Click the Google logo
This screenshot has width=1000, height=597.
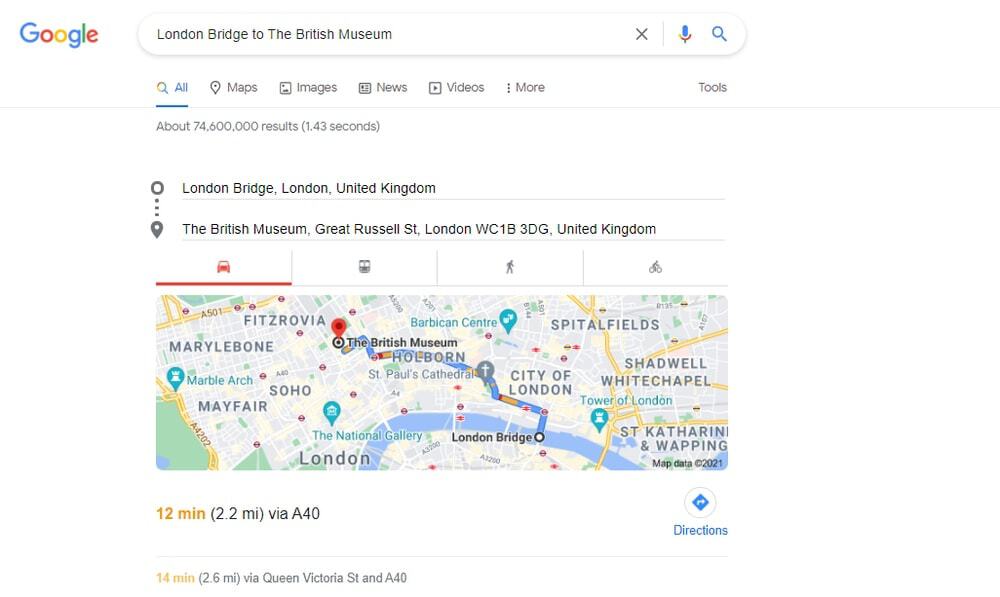59,34
